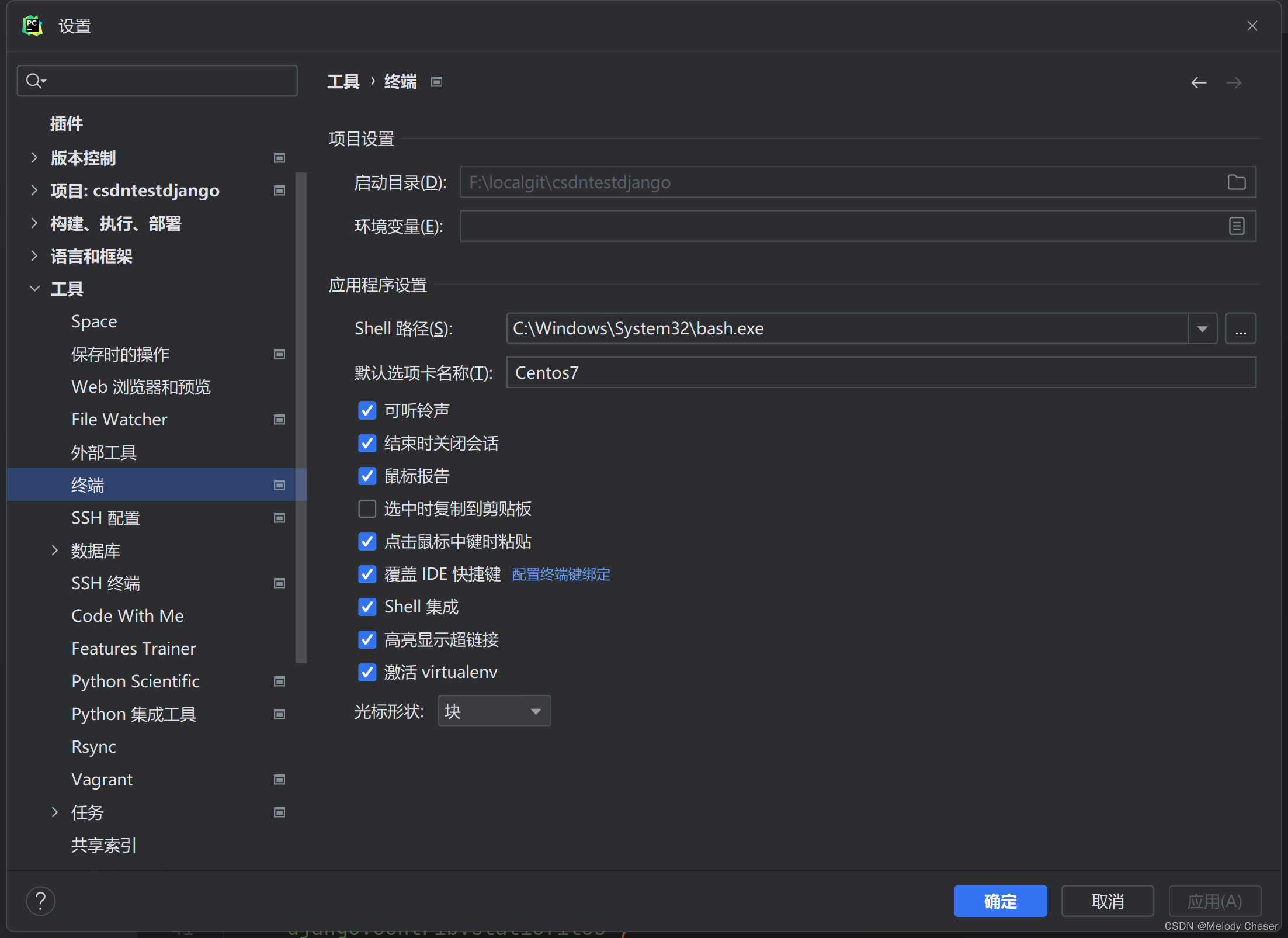1288x938 pixels.
Task: Expand the 数据库 tree item
Action: (55, 550)
